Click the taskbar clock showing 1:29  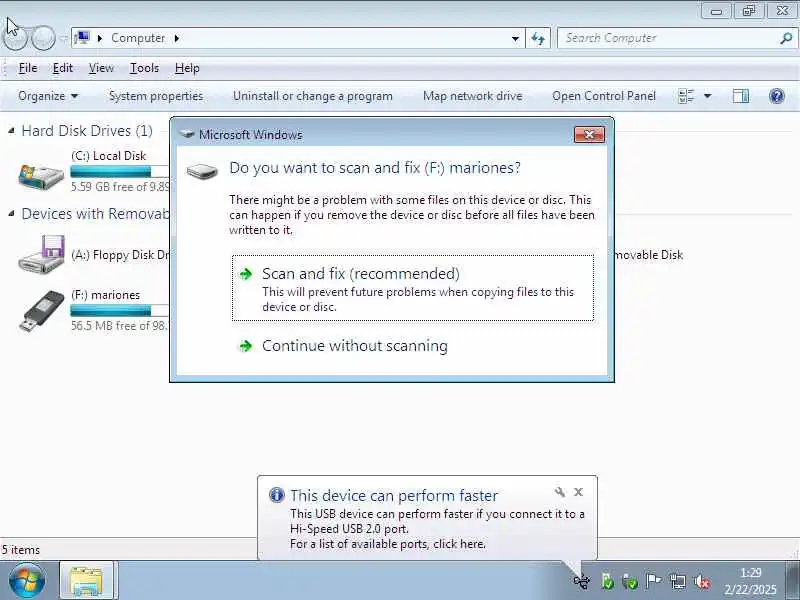tap(751, 572)
